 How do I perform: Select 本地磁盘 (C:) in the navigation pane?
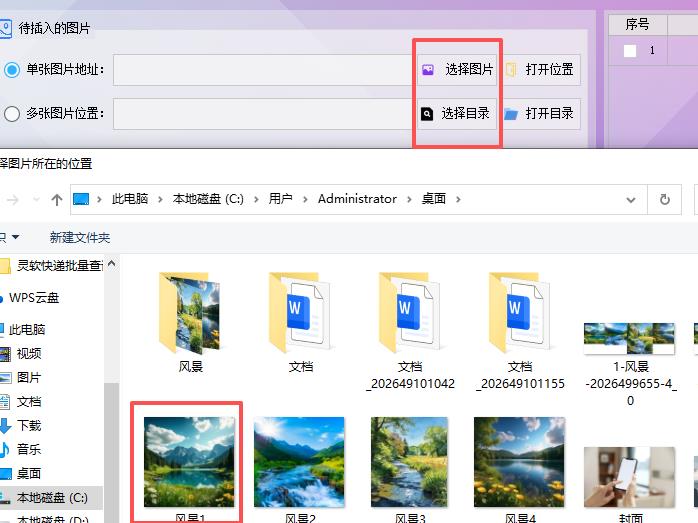(x=52, y=497)
